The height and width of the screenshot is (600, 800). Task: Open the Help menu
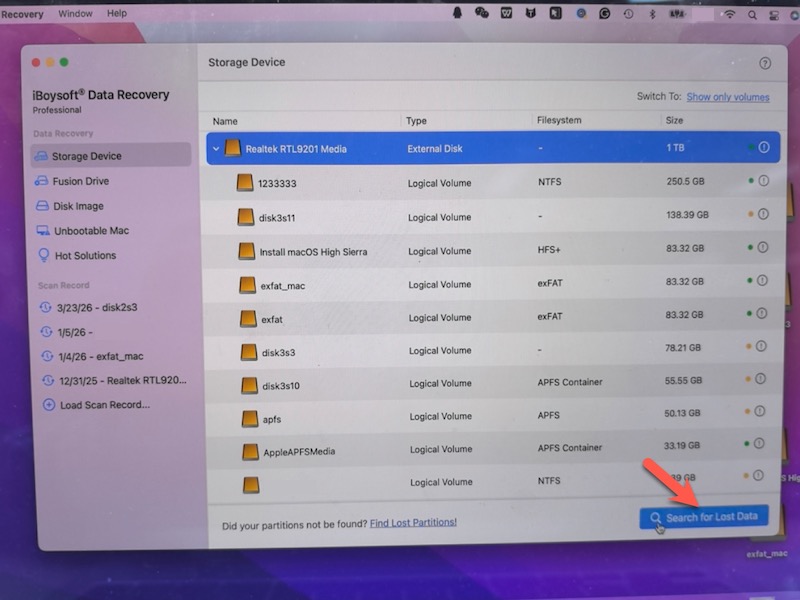point(117,14)
